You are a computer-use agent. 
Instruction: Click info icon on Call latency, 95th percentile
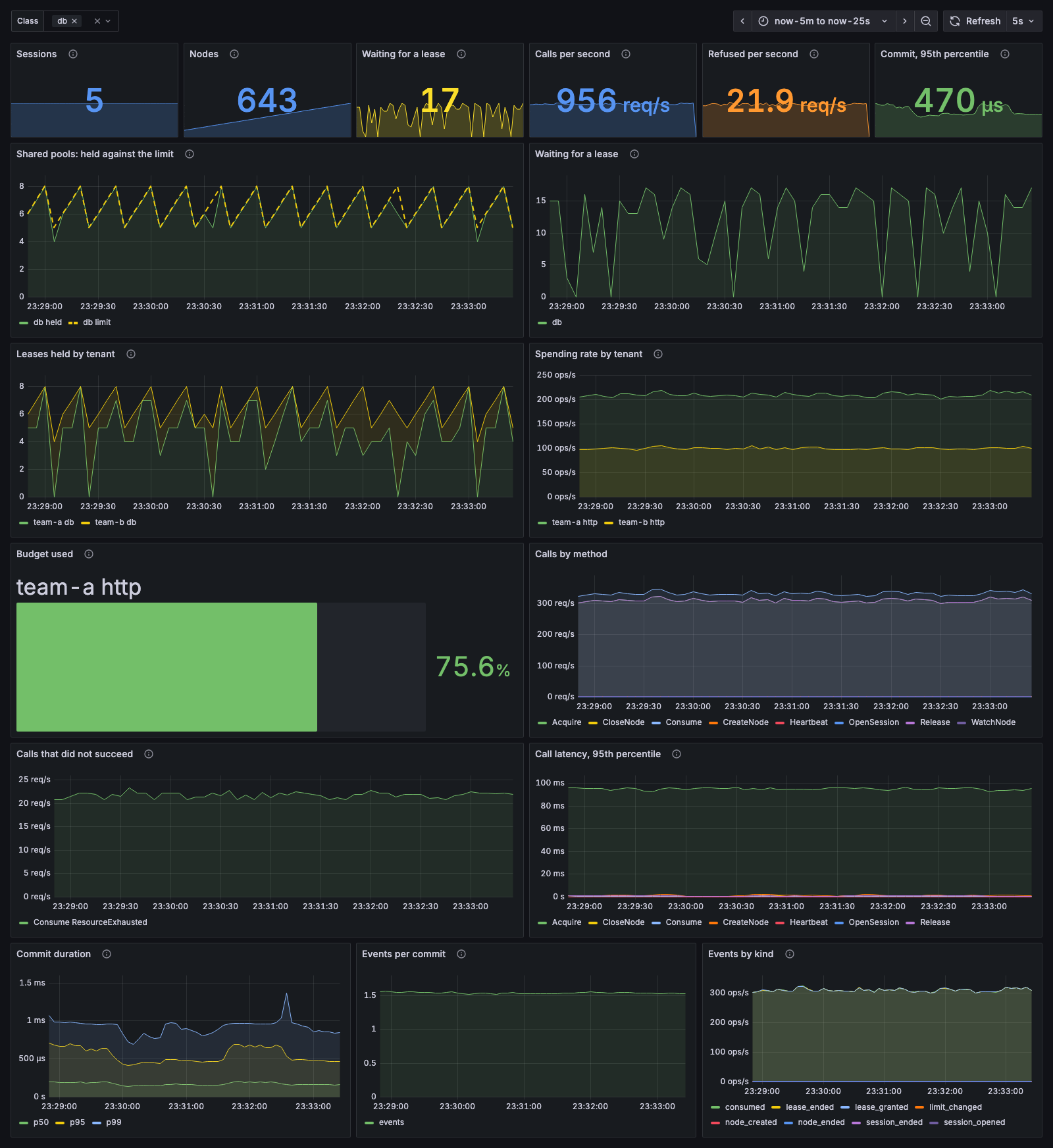click(677, 754)
